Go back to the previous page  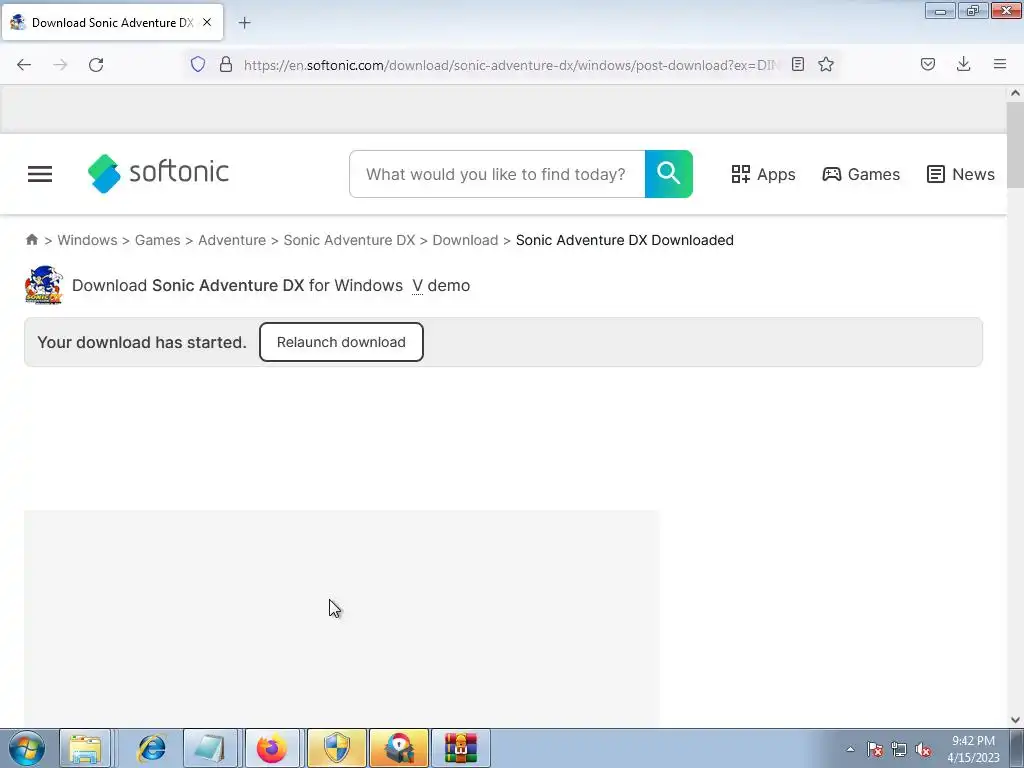tap(24, 65)
